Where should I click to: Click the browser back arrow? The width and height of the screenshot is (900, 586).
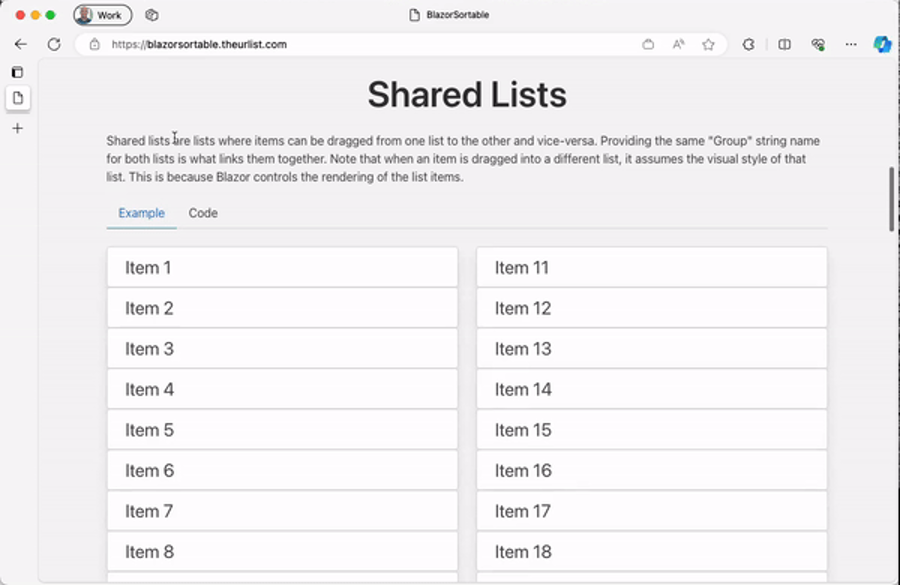pyautogui.click(x=21, y=44)
